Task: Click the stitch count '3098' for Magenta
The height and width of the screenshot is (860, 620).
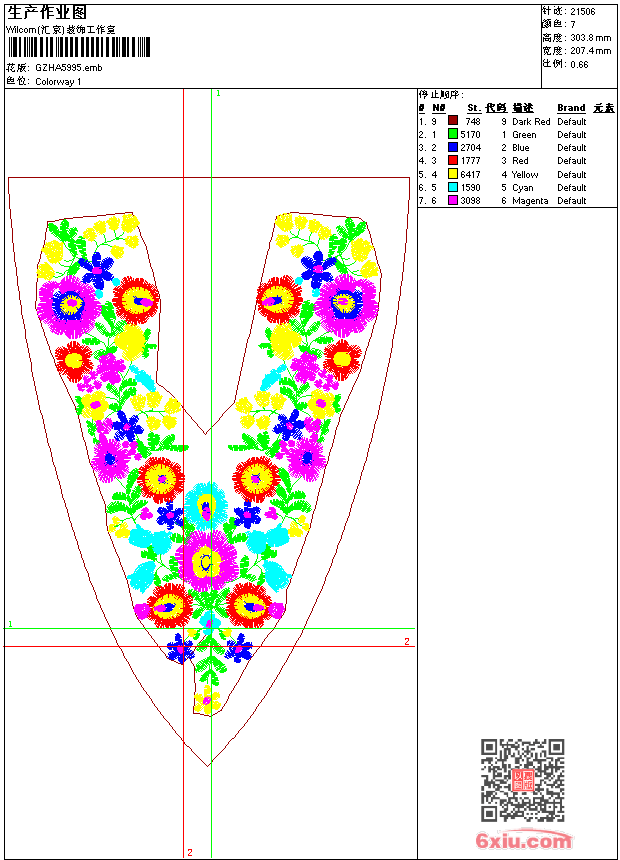Action: click(x=470, y=201)
